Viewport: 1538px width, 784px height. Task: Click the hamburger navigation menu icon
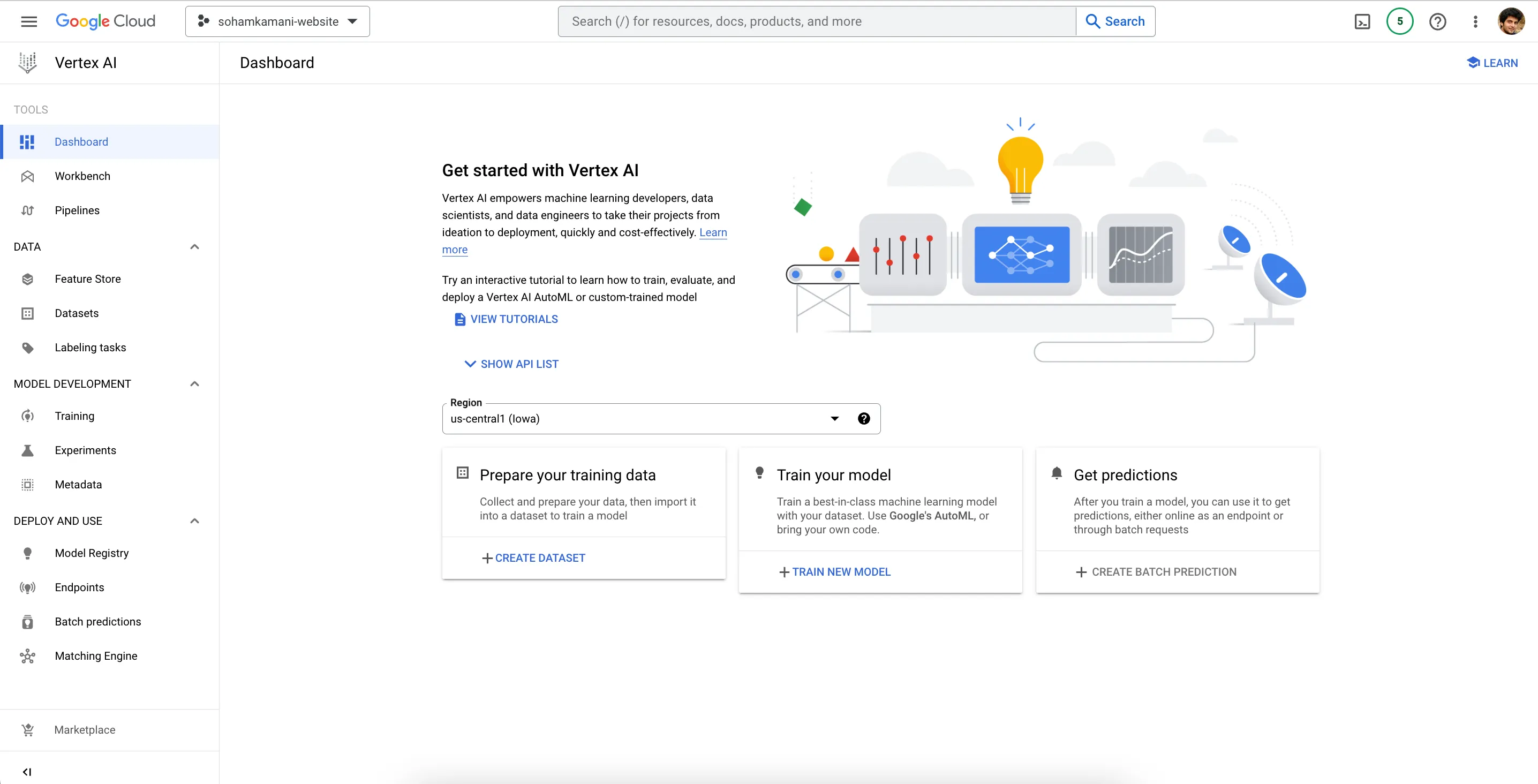coord(29,21)
